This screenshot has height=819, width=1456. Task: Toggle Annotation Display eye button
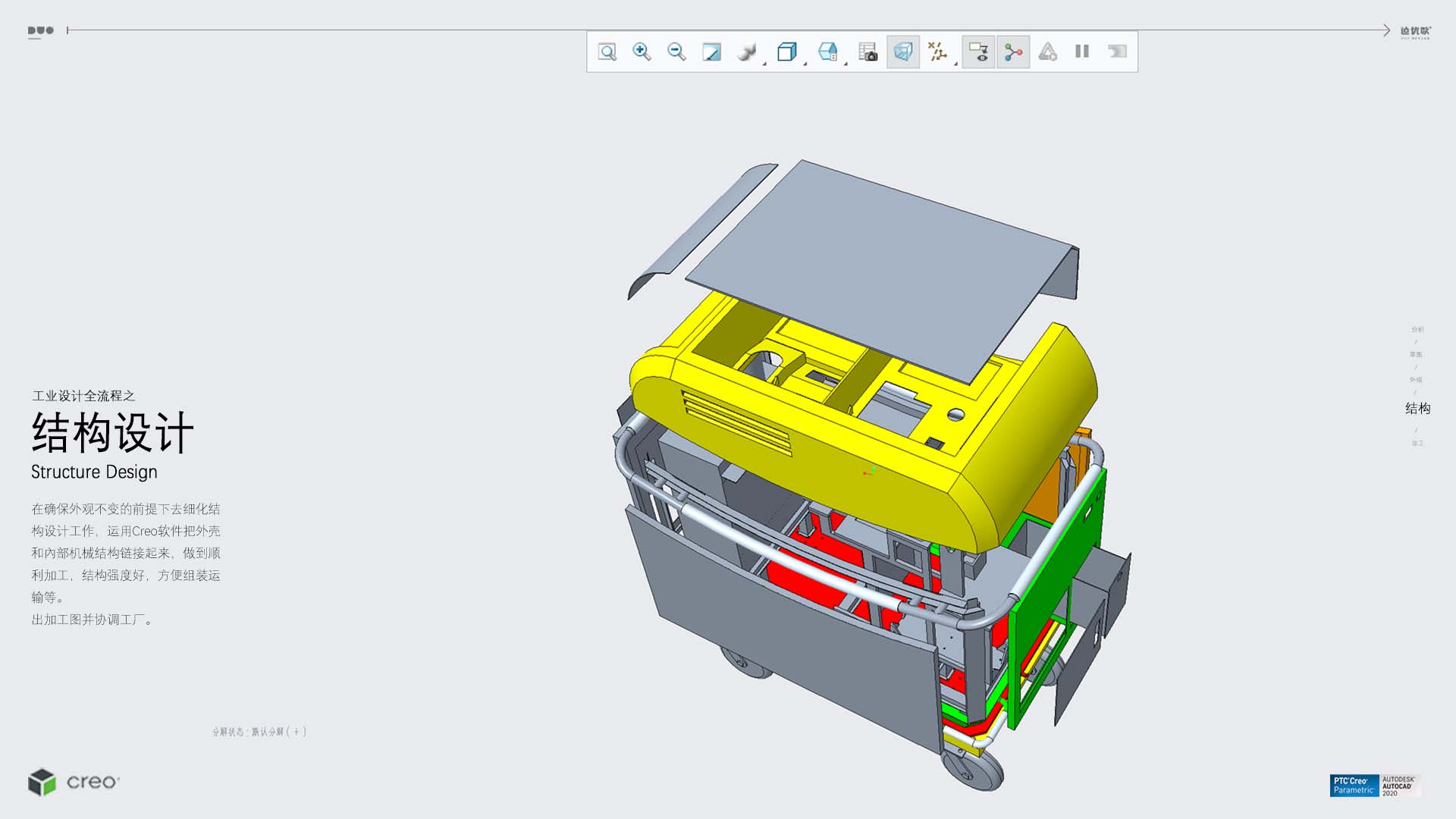(978, 52)
